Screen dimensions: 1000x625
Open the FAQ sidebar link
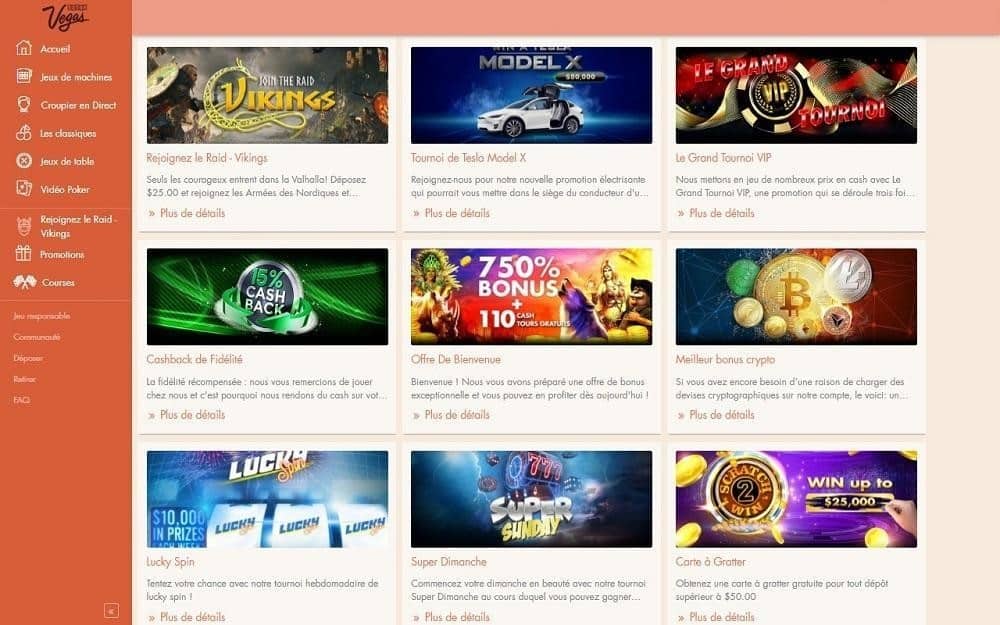click(22, 400)
